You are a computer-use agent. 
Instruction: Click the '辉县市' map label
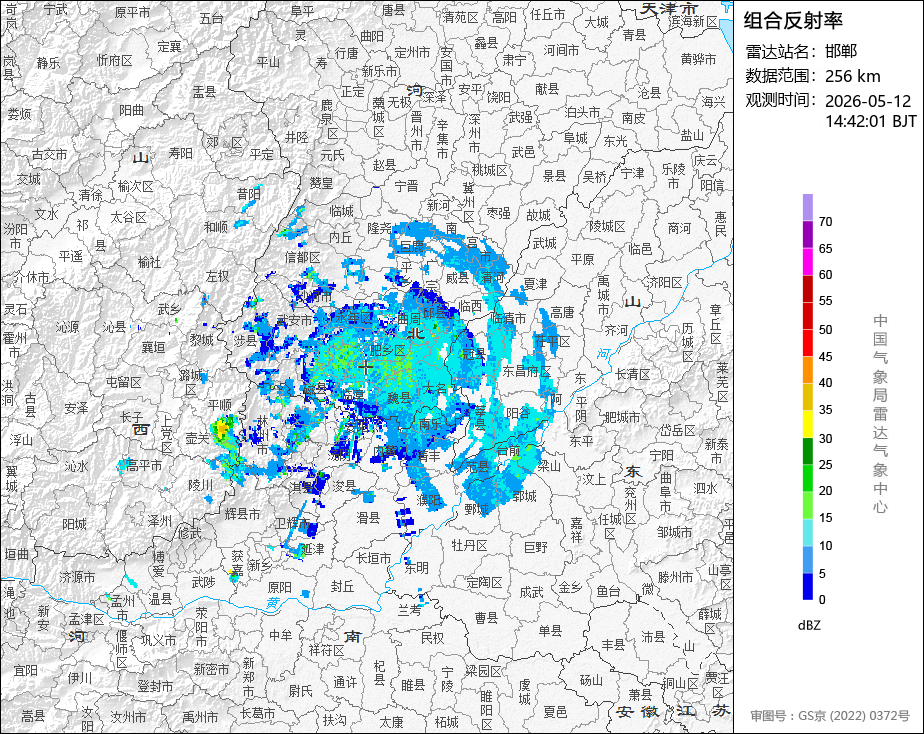pyautogui.click(x=242, y=514)
